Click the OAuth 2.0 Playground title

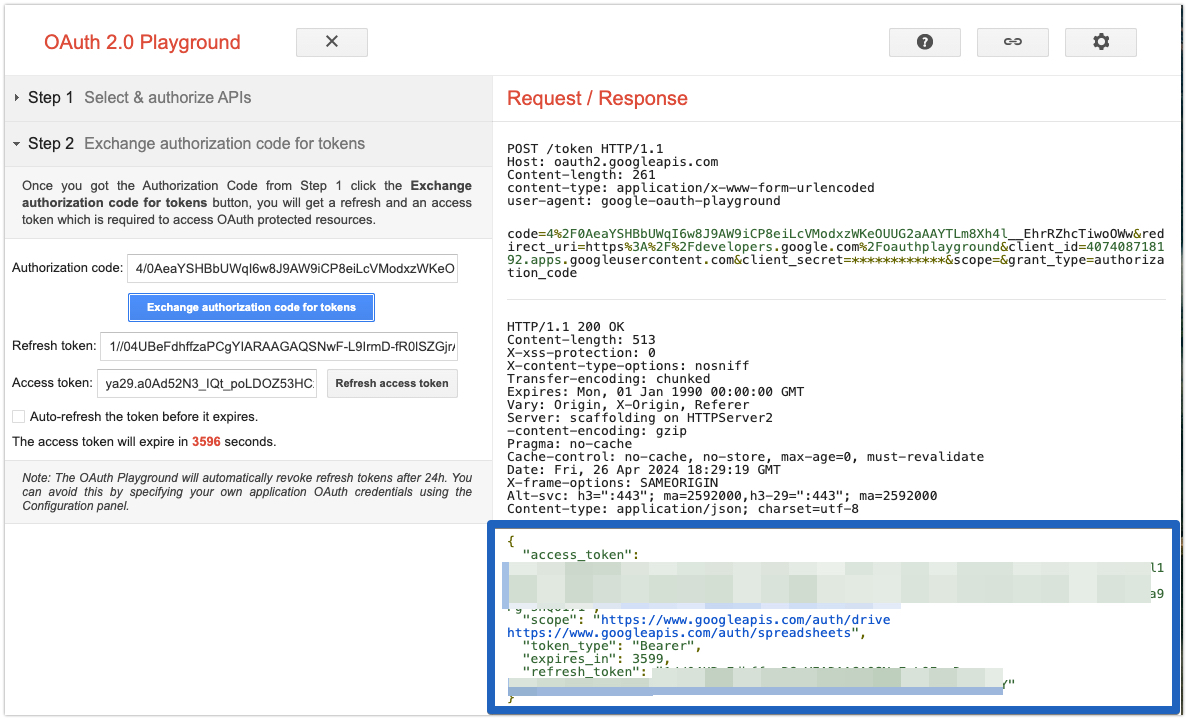142,43
